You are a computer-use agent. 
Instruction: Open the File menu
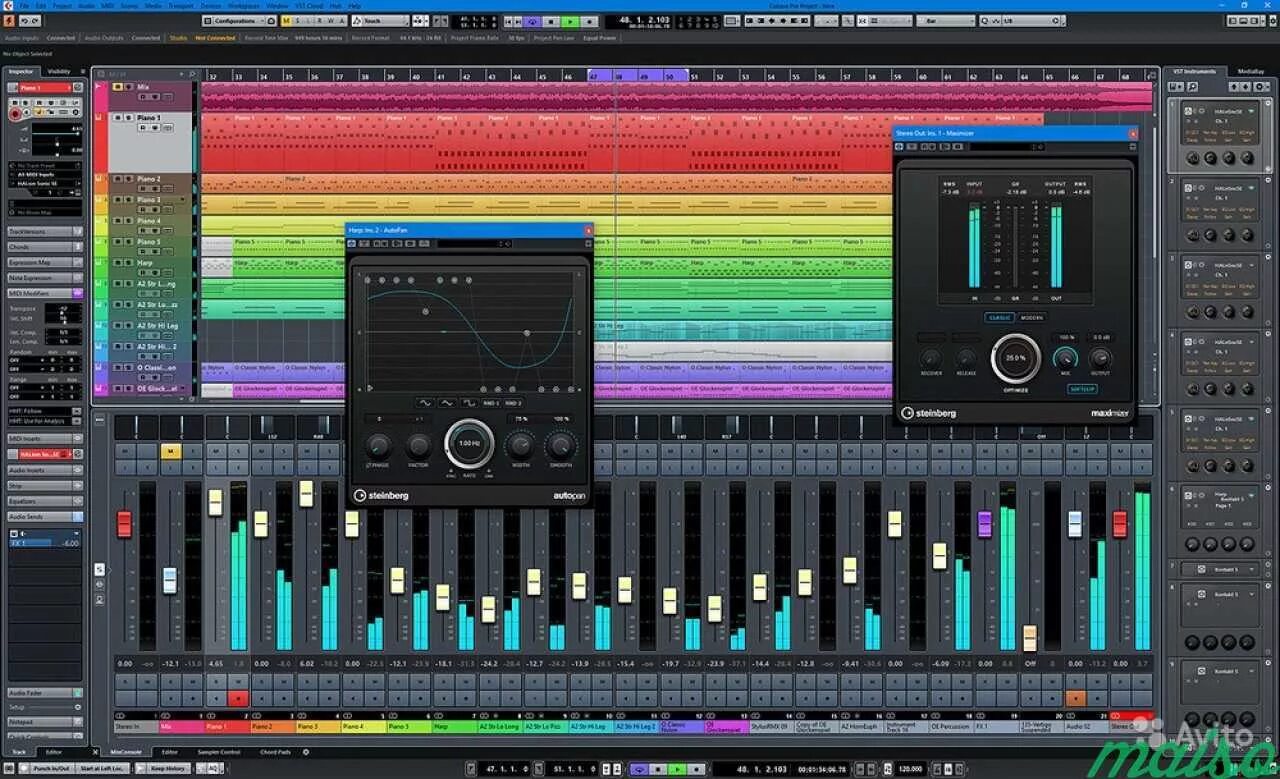(23, 5)
